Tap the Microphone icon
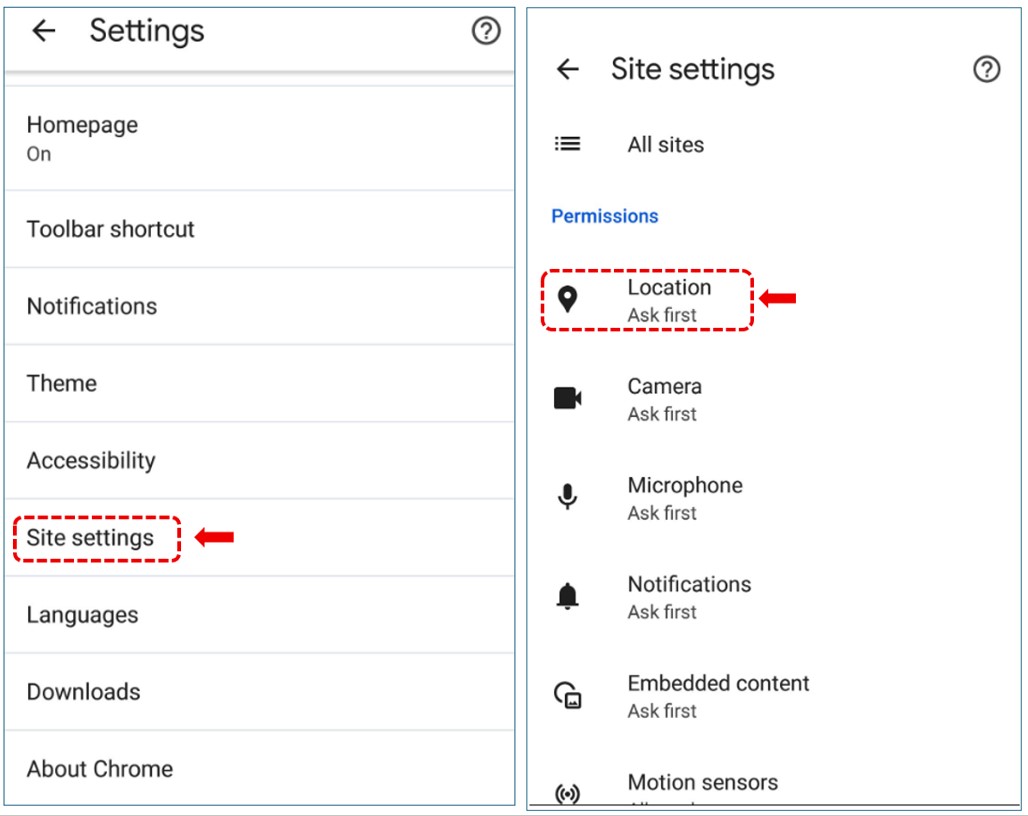This screenshot has width=1028, height=816. [567, 497]
